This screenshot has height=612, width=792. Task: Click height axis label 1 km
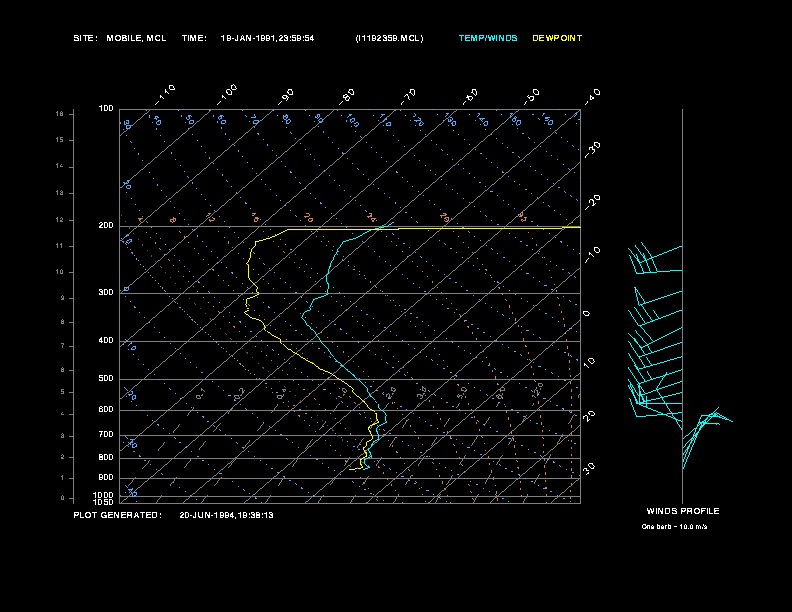coord(63,478)
